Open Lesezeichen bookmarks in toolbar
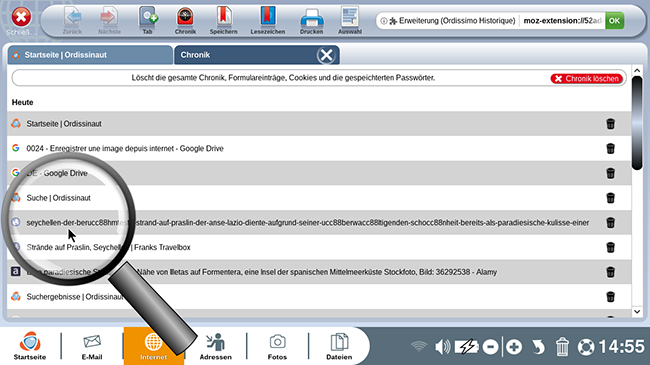 click(267, 20)
